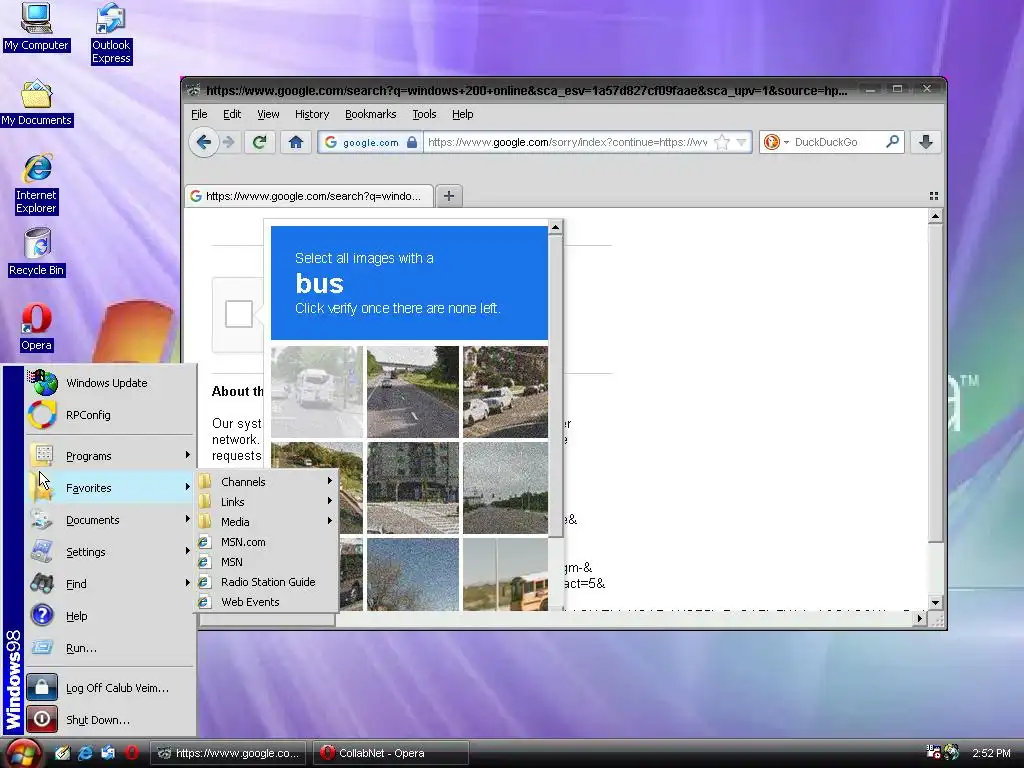Viewport: 1024px width, 768px height.
Task: Select the Google search results tab
Action: (308, 196)
